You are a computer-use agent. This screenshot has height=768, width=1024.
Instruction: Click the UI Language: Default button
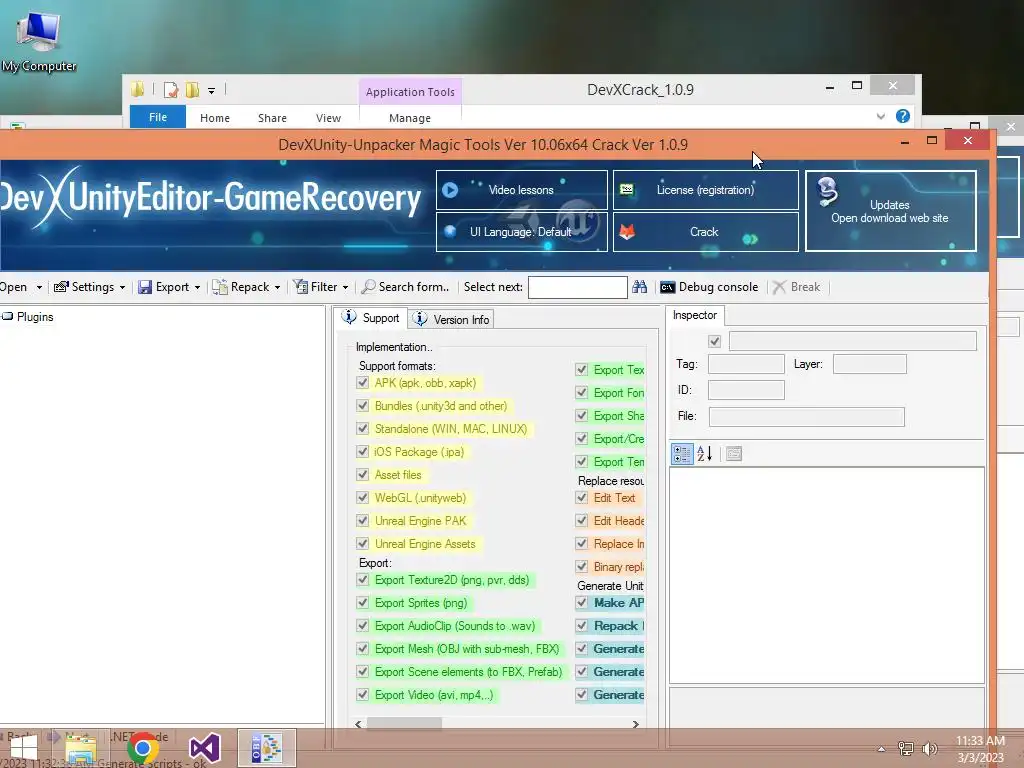[x=522, y=232]
